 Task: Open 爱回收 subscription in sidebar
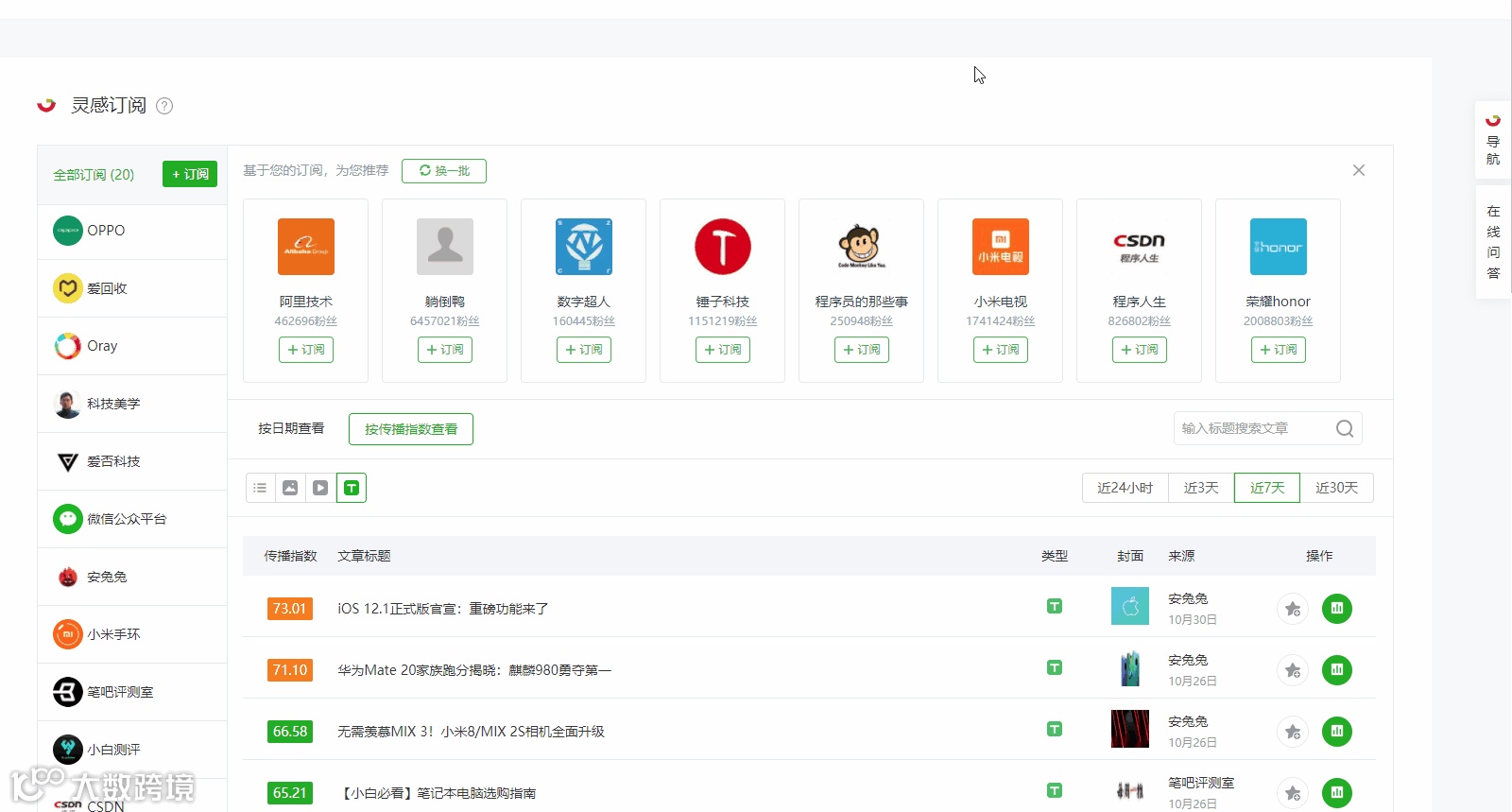(132, 288)
